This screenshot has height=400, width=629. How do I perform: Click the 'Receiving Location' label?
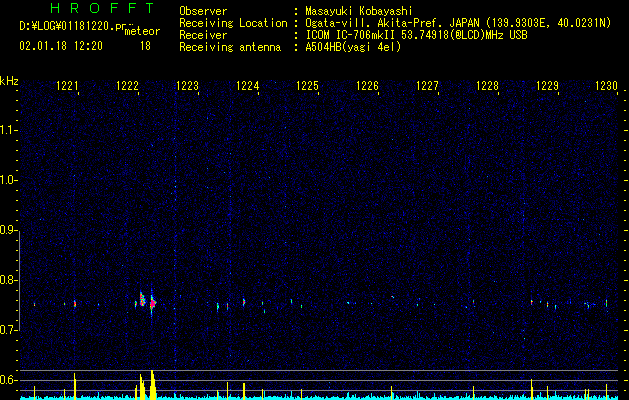tap(233, 23)
